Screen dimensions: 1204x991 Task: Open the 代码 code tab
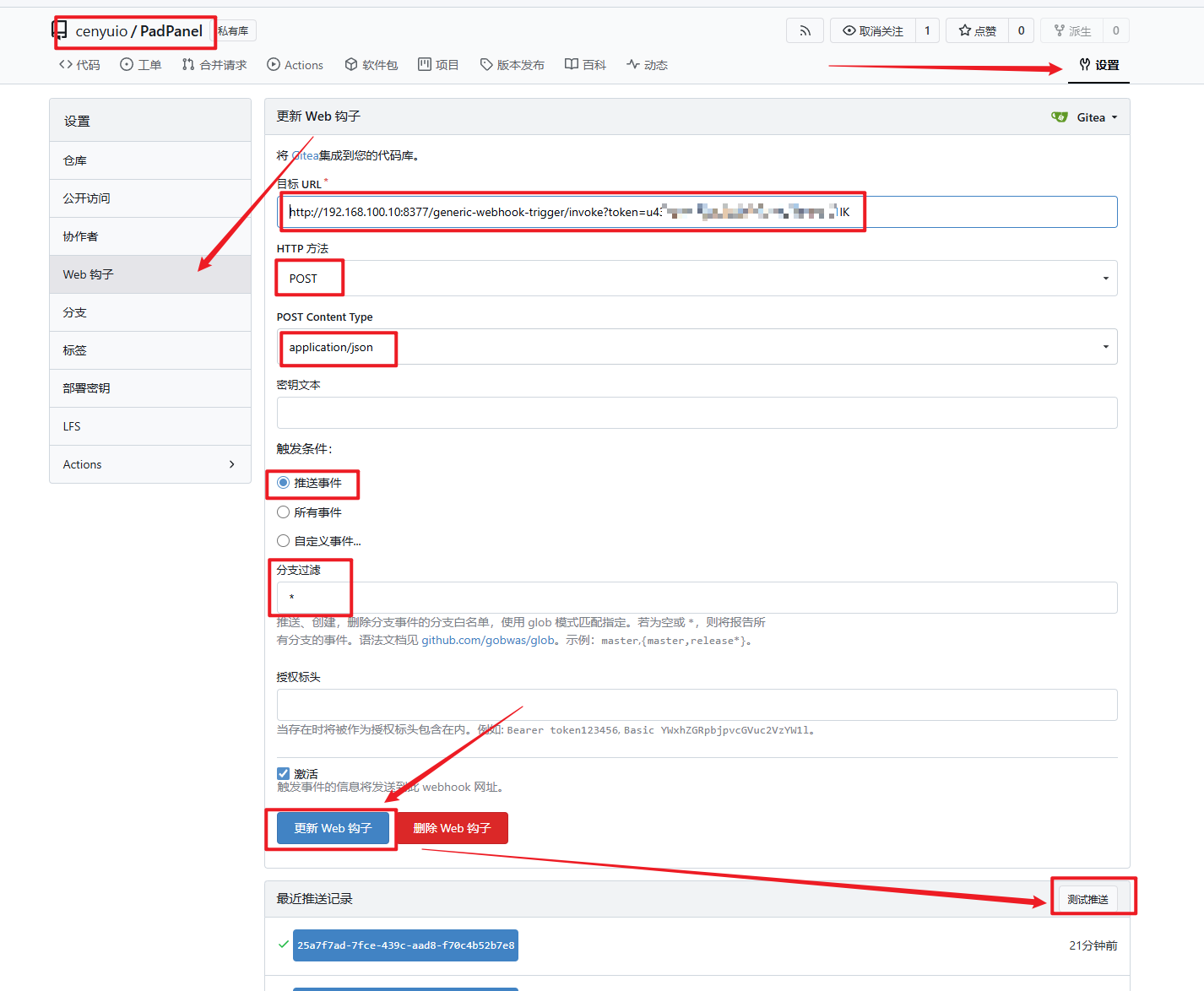(79, 65)
